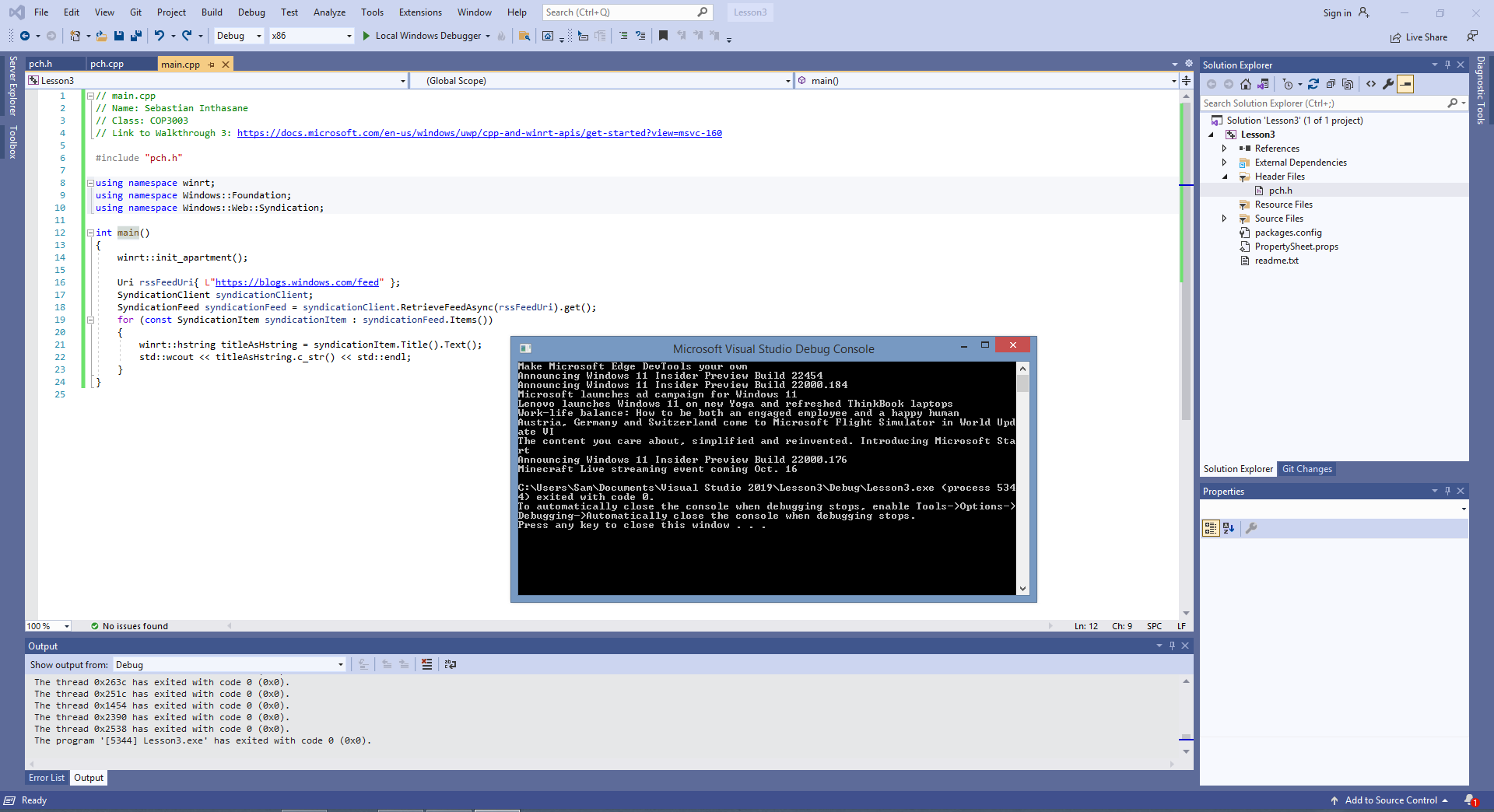1494x812 pixels.
Task: Switch to the Git Changes tab
Action: click(x=1306, y=469)
